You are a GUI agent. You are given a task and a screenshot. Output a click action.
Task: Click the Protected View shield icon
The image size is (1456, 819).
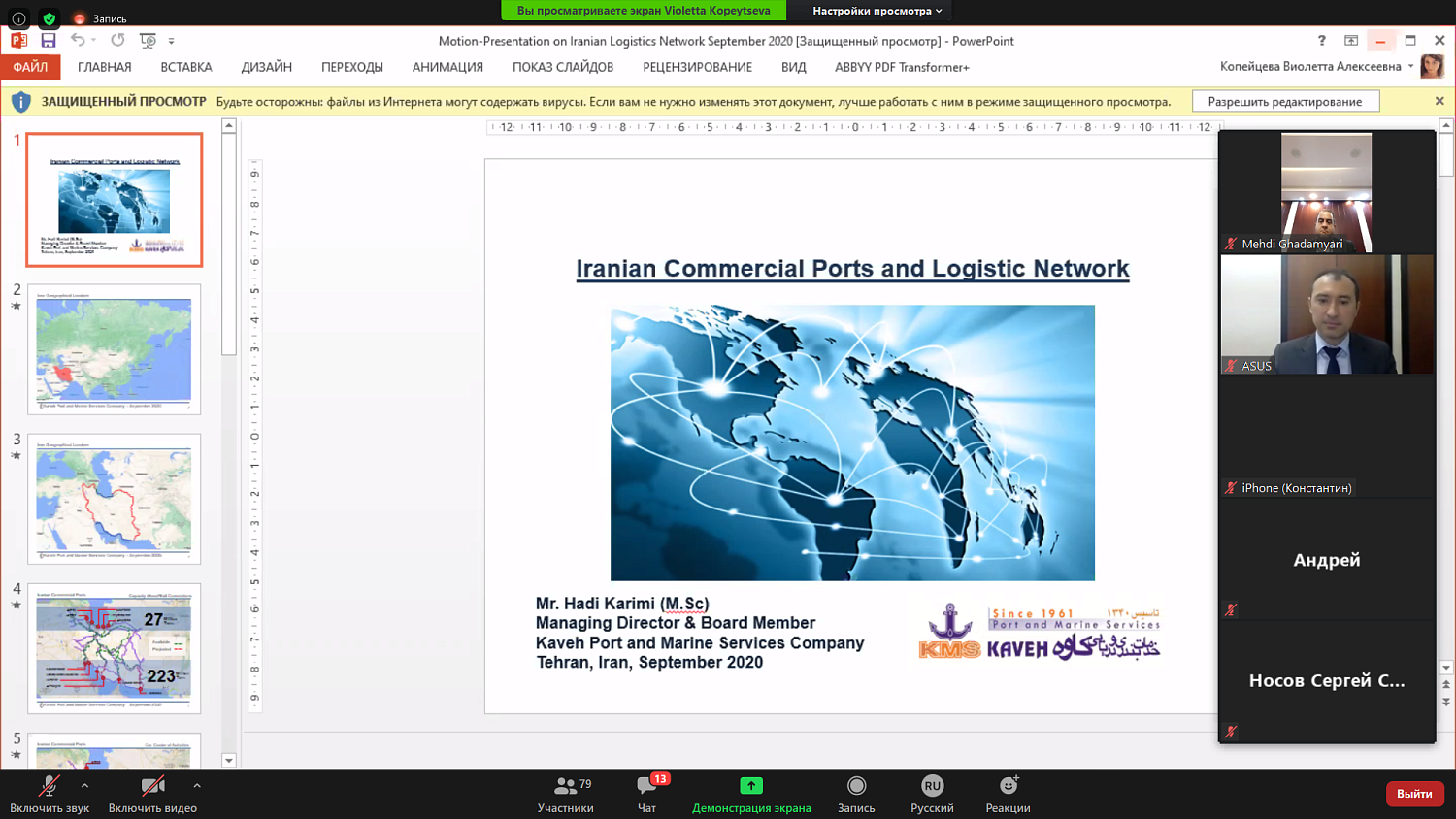(20, 101)
